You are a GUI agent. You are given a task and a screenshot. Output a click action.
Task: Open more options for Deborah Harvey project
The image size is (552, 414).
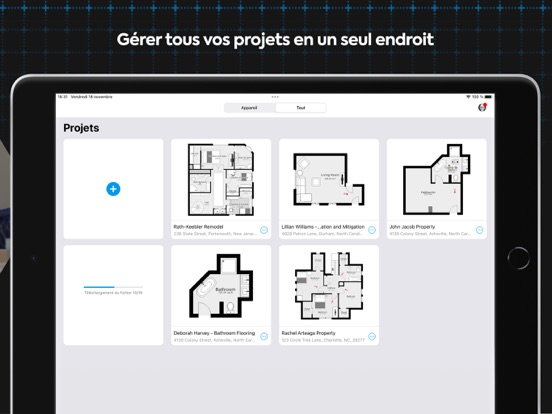[264, 337]
